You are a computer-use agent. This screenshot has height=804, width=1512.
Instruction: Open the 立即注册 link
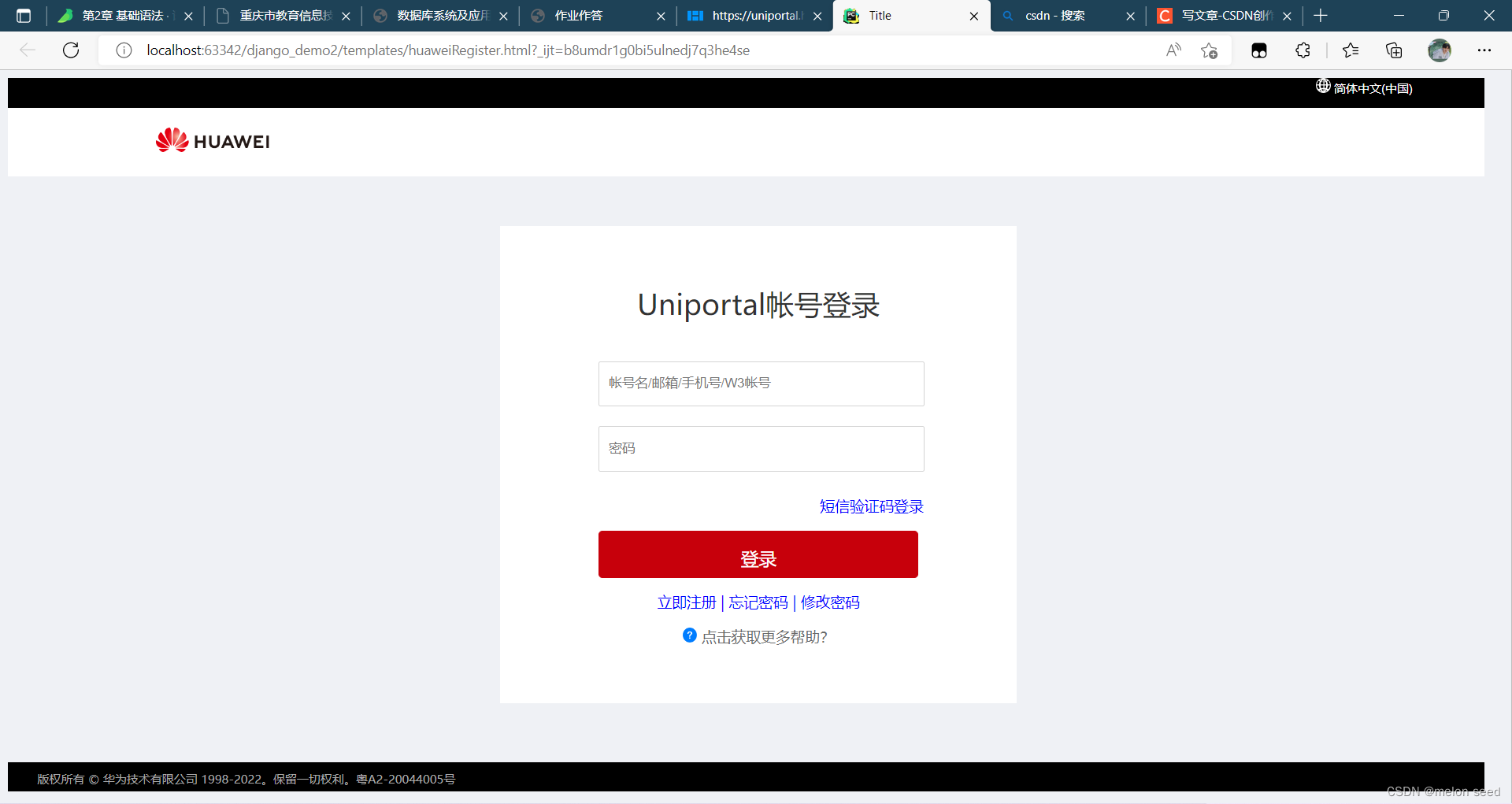pos(687,602)
